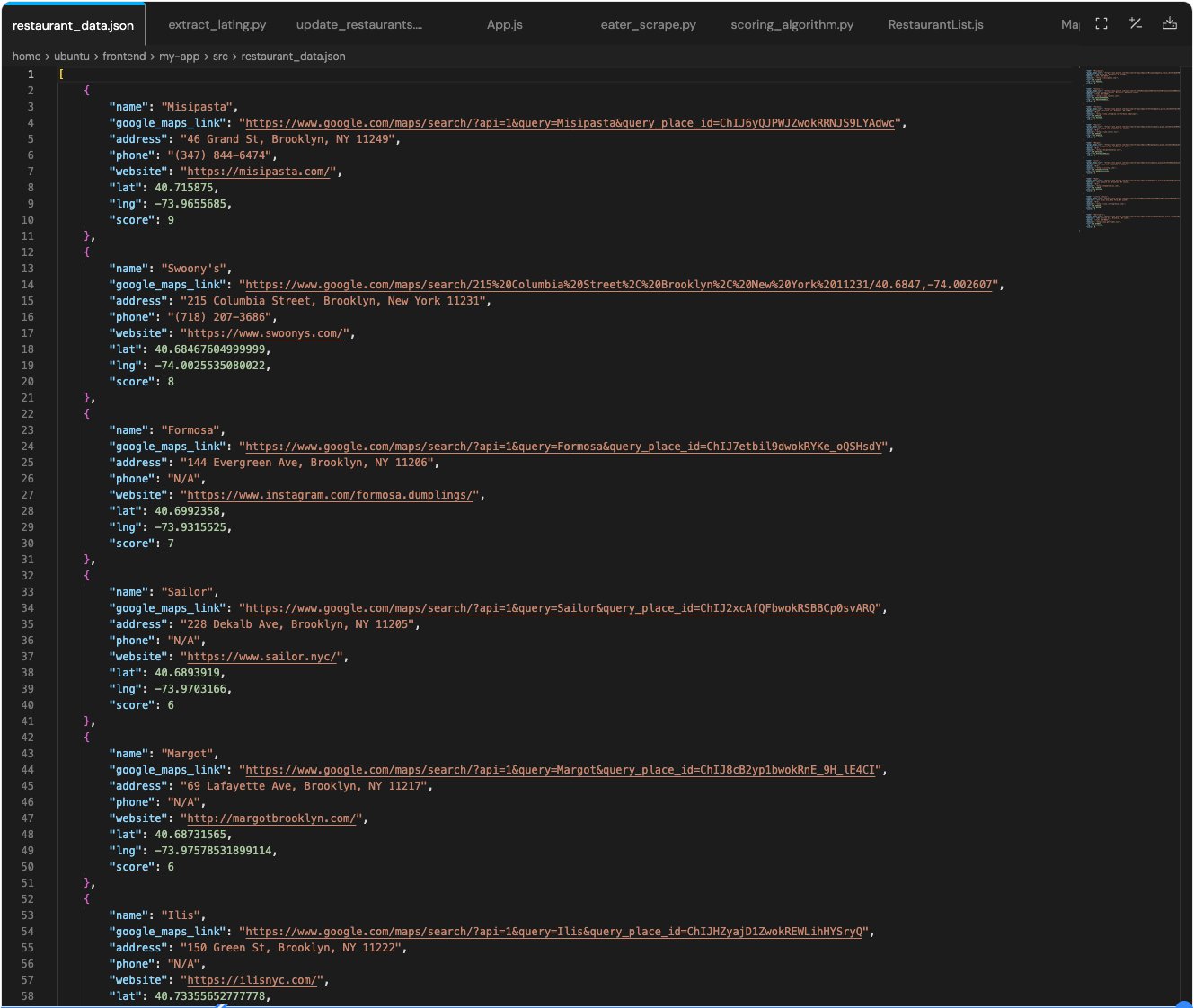Screen dimensions: 1194x1008
Task: Click the lat value 40.715875
Action: coord(183,188)
